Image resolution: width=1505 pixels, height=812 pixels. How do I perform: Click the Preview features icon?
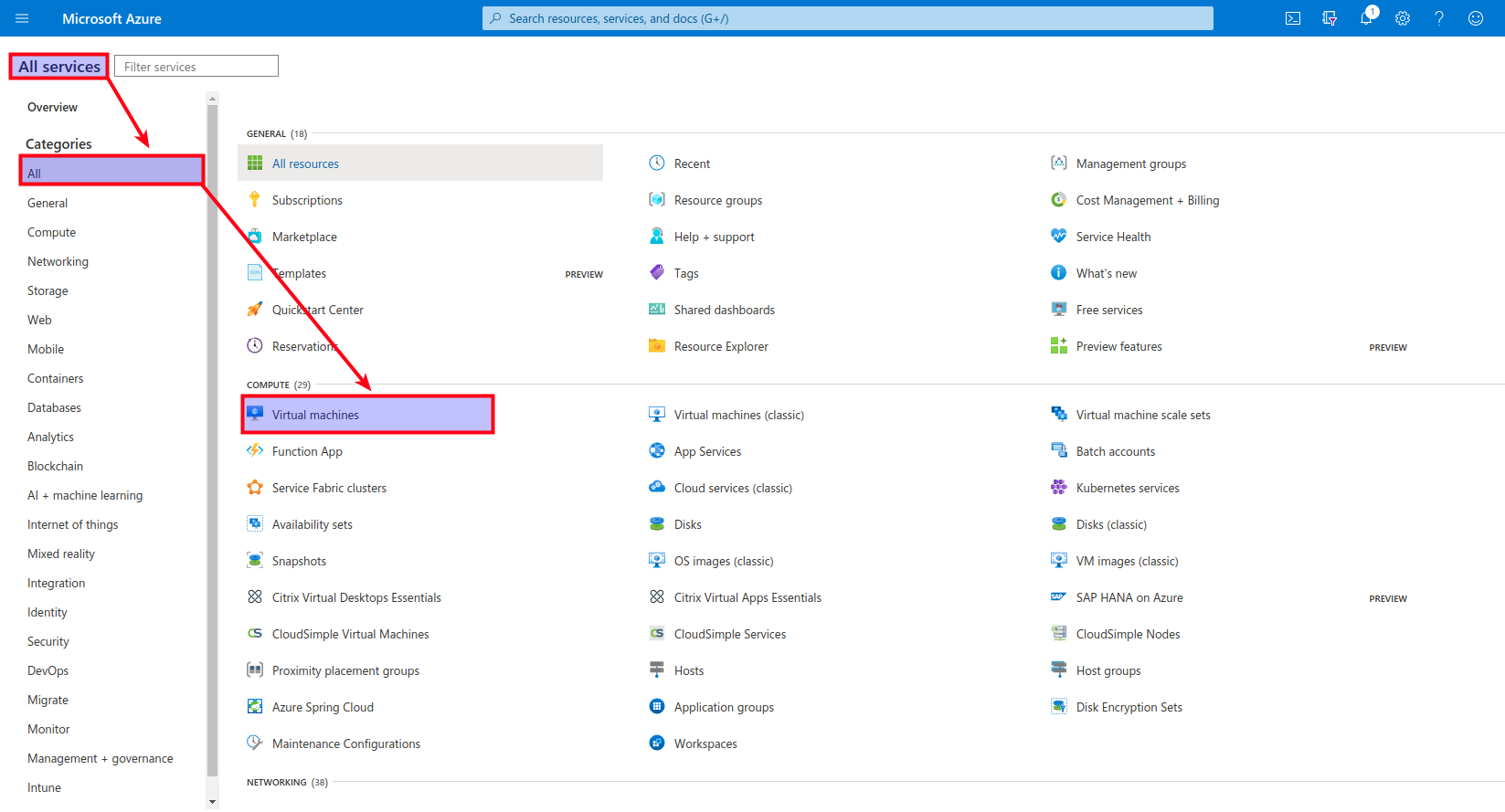pyautogui.click(x=1059, y=345)
